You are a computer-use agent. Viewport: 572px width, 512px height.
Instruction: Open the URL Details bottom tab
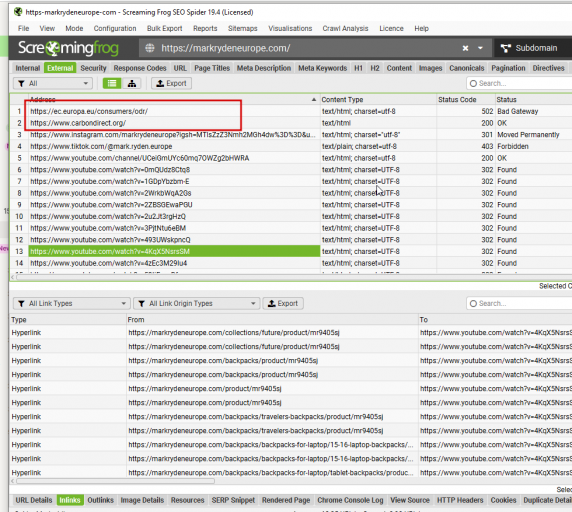34,500
